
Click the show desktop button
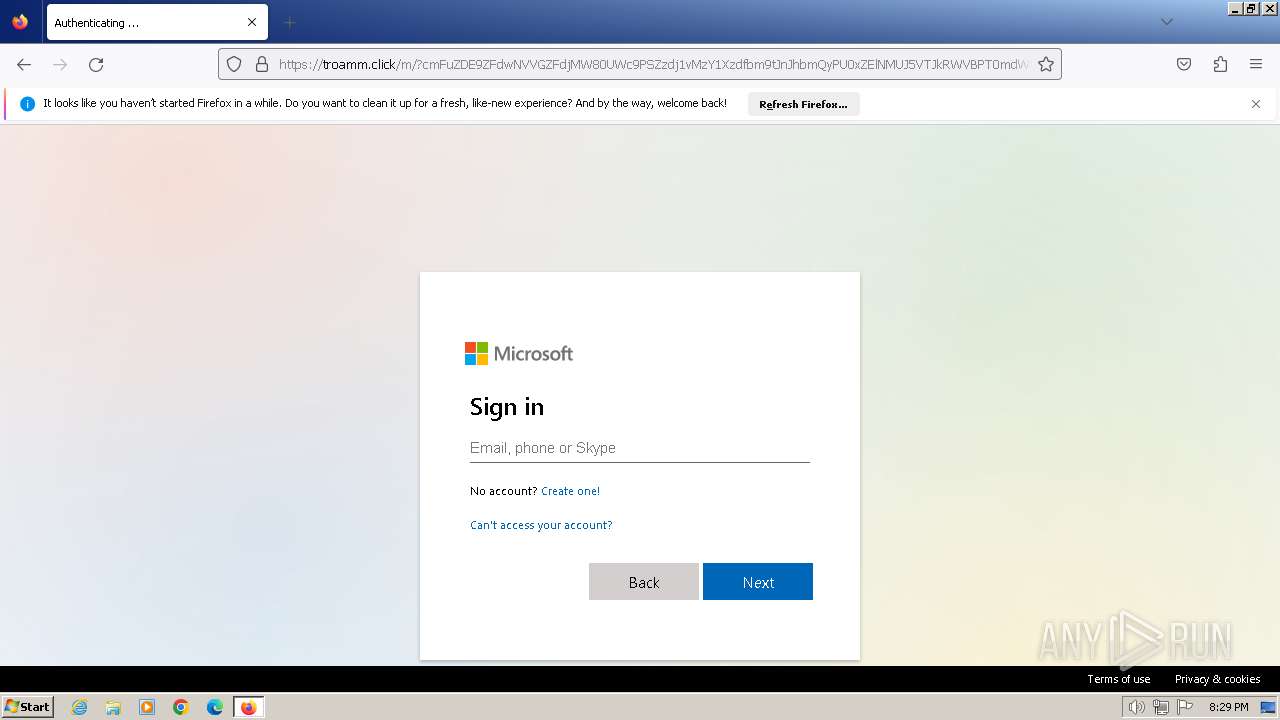[x=1270, y=707]
